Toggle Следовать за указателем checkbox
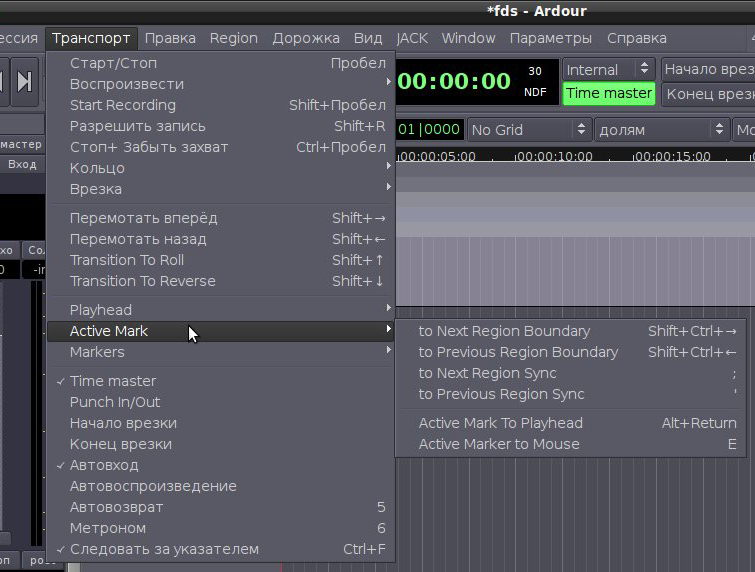The width and height of the screenshot is (755, 572). pyautogui.click(x=221, y=549)
